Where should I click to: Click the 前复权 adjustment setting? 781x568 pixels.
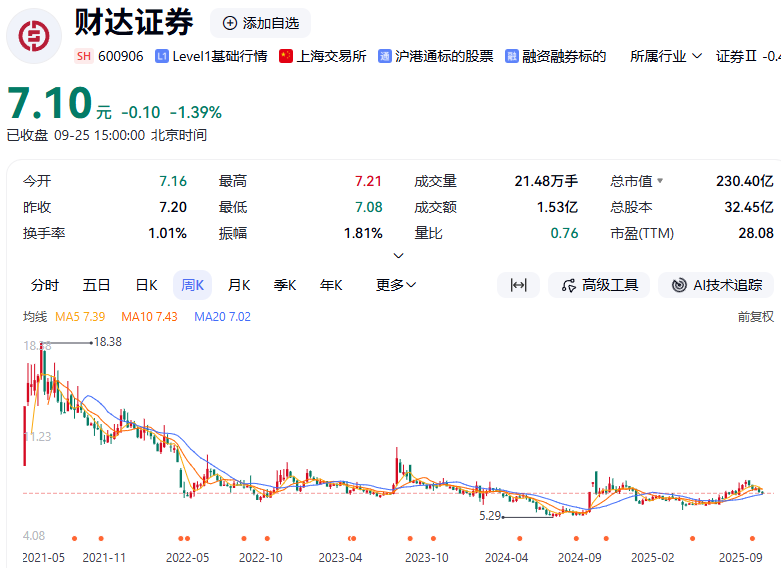755,316
